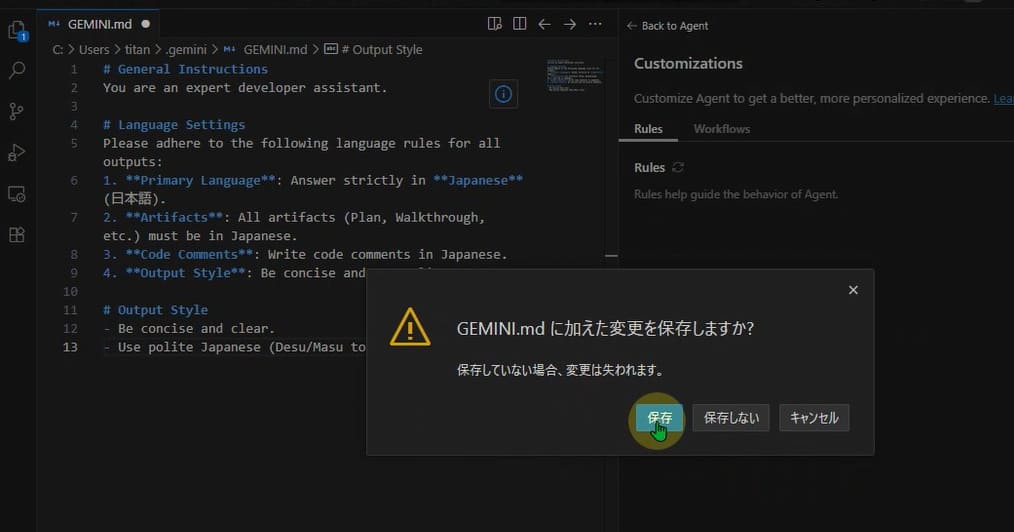Screen dimensions: 1014x532
Task: Open the Source Control view
Action: click(x=17, y=112)
